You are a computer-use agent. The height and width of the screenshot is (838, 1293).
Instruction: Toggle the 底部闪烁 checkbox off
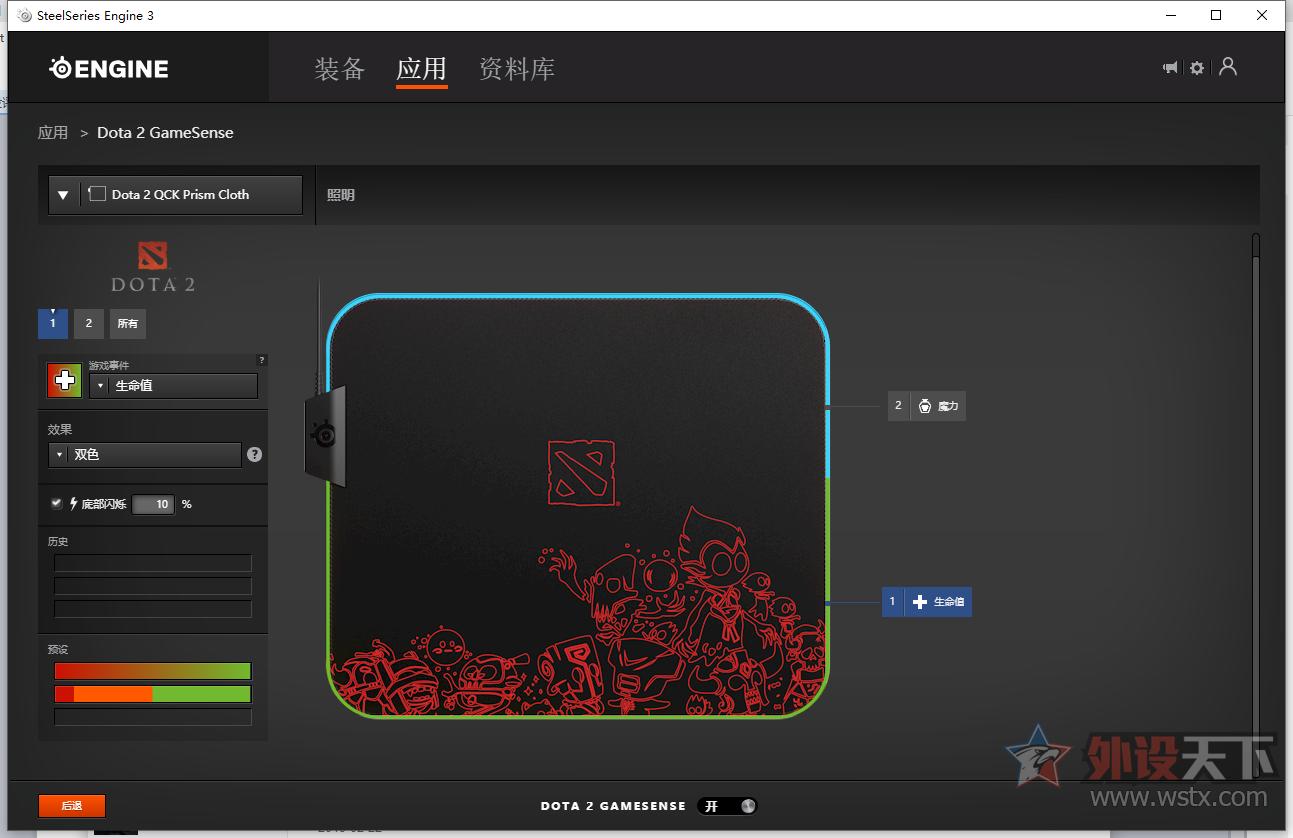pos(57,503)
